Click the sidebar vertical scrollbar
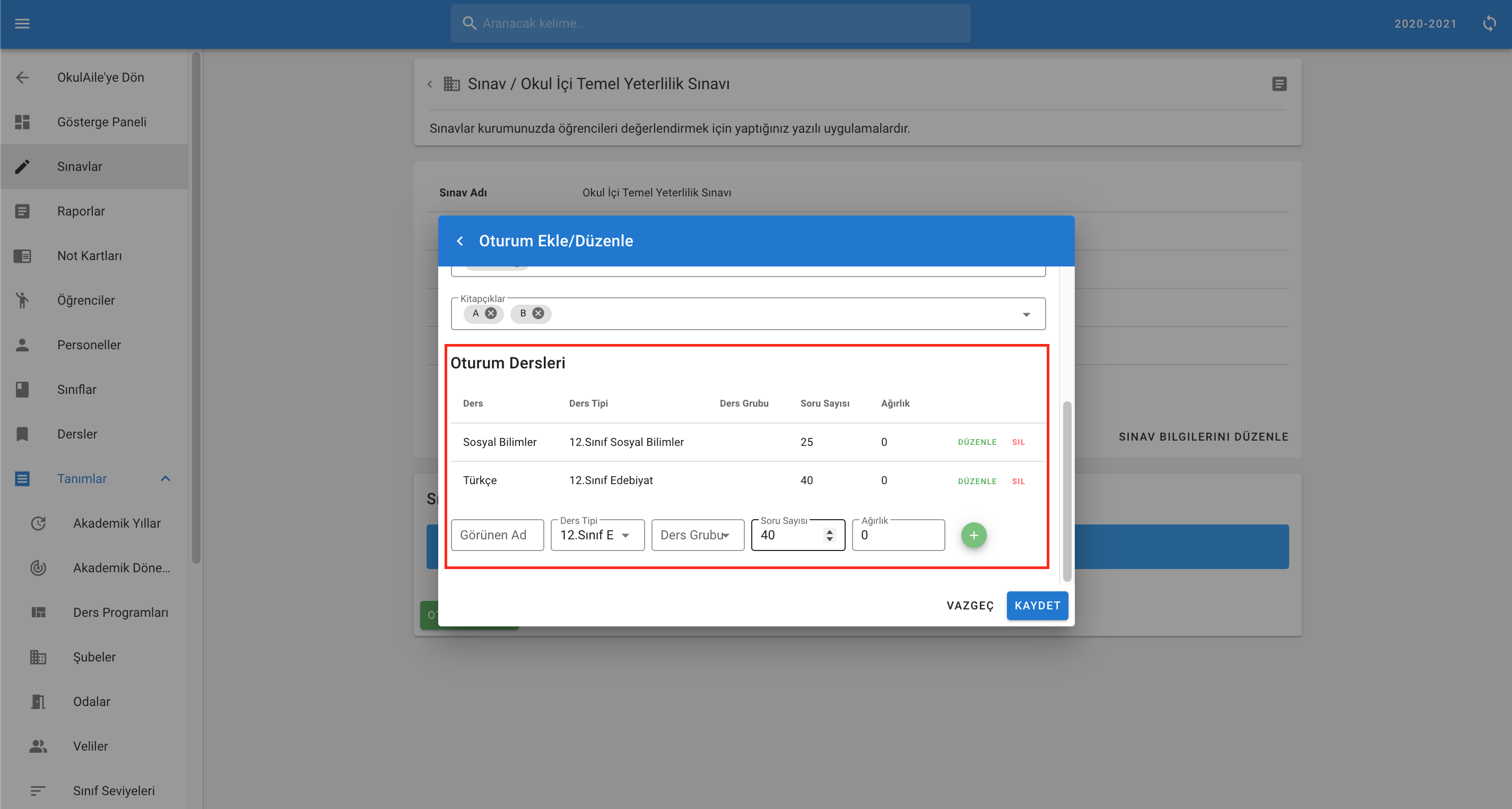The width and height of the screenshot is (1512, 809). pos(196,307)
